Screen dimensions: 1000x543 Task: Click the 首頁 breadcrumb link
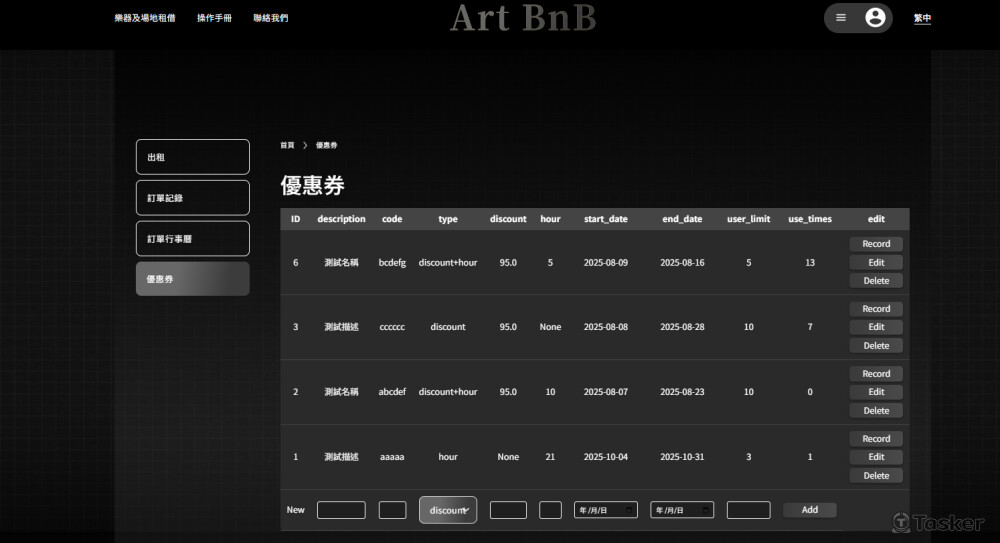[287, 146]
